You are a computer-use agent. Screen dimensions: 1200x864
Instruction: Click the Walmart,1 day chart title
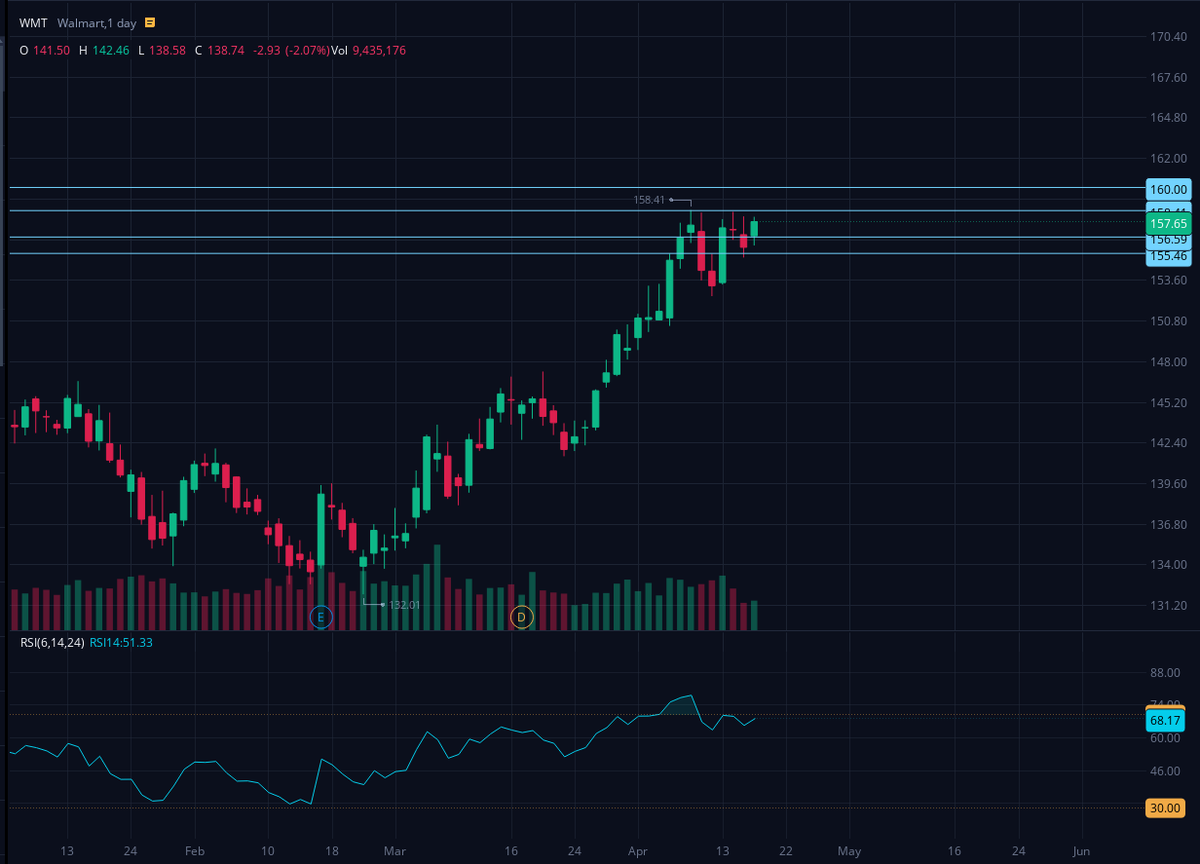point(97,23)
